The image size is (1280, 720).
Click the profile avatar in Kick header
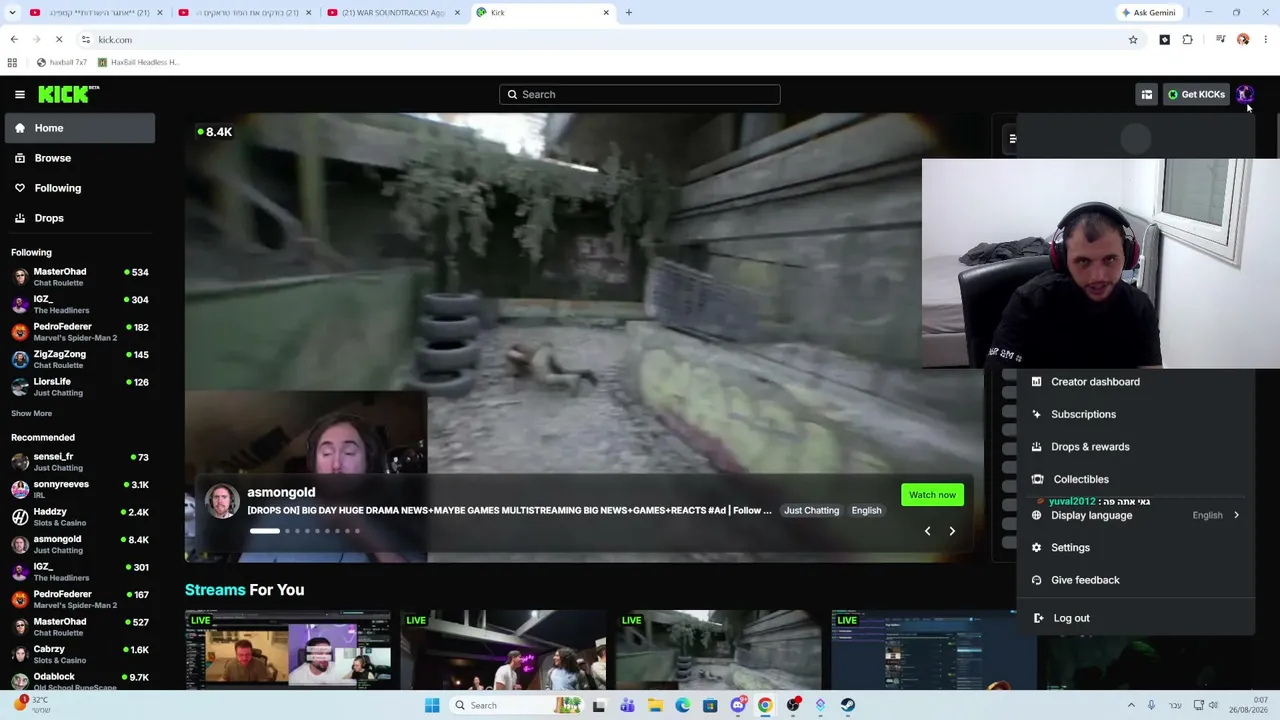pos(1244,95)
